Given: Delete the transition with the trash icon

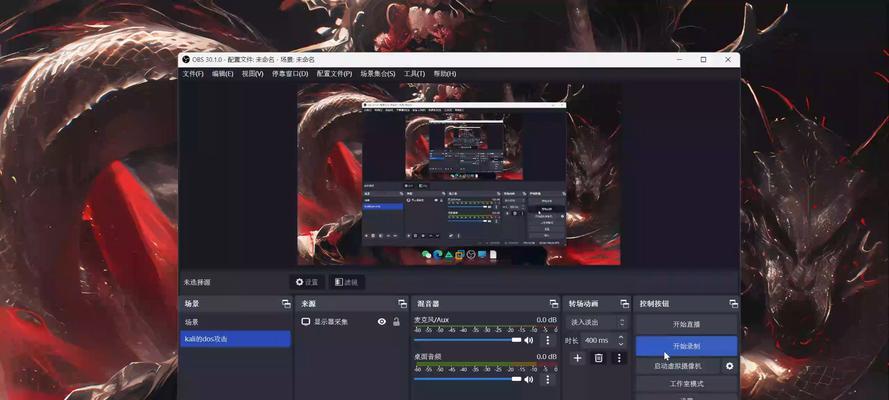Looking at the screenshot, I should point(598,358).
